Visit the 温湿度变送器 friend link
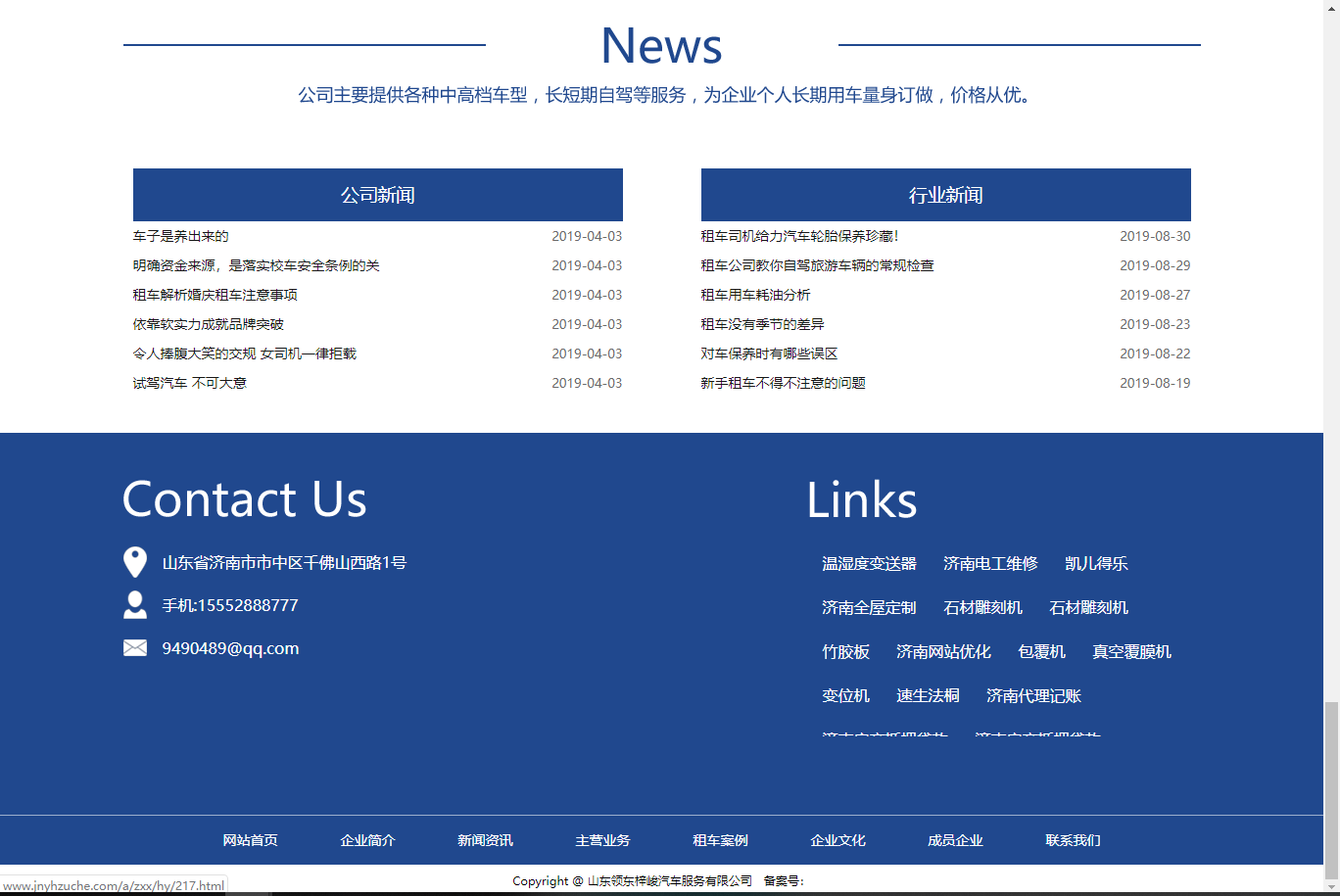 [x=869, y=564]
